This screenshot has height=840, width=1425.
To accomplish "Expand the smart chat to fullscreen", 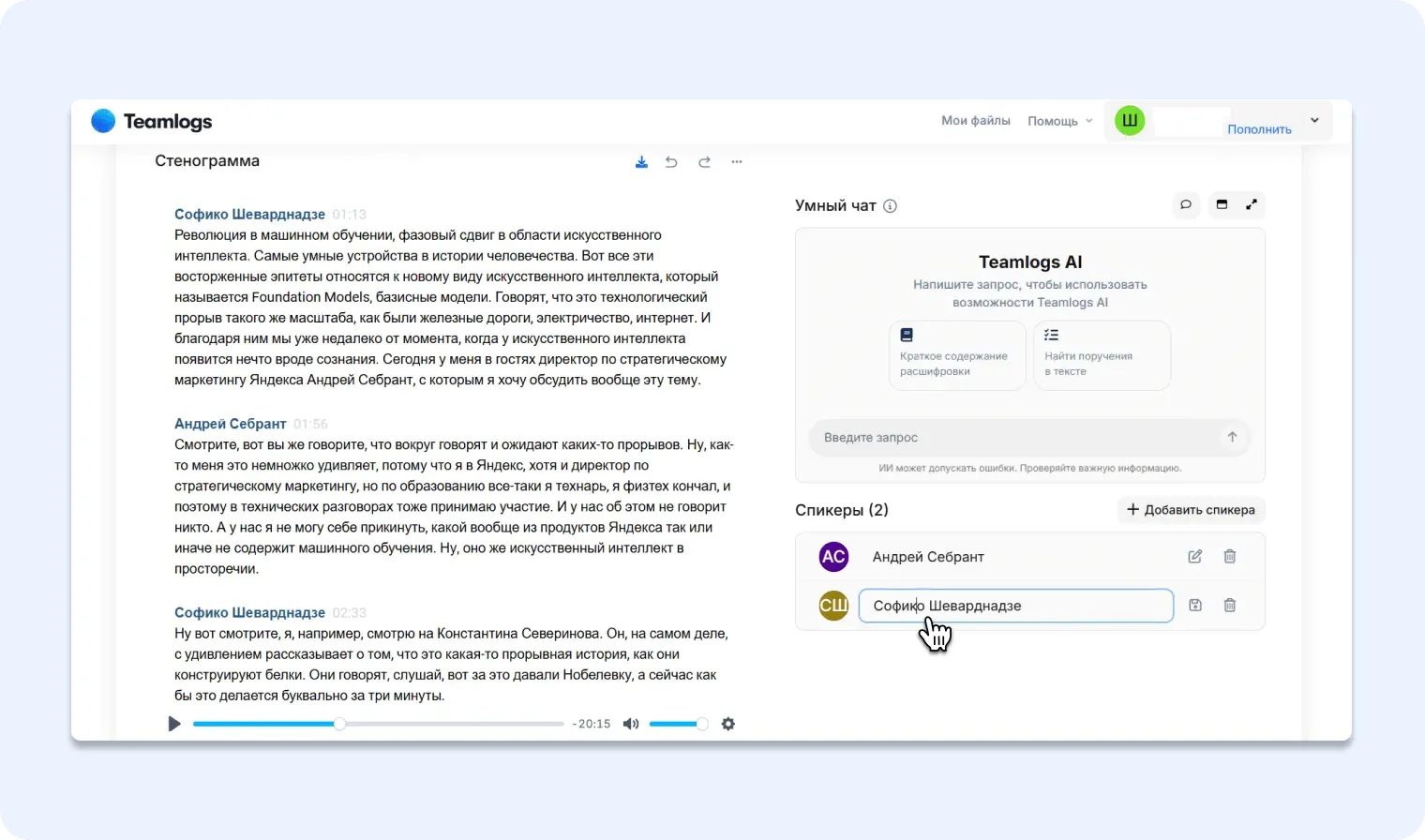I will 1252,204.
